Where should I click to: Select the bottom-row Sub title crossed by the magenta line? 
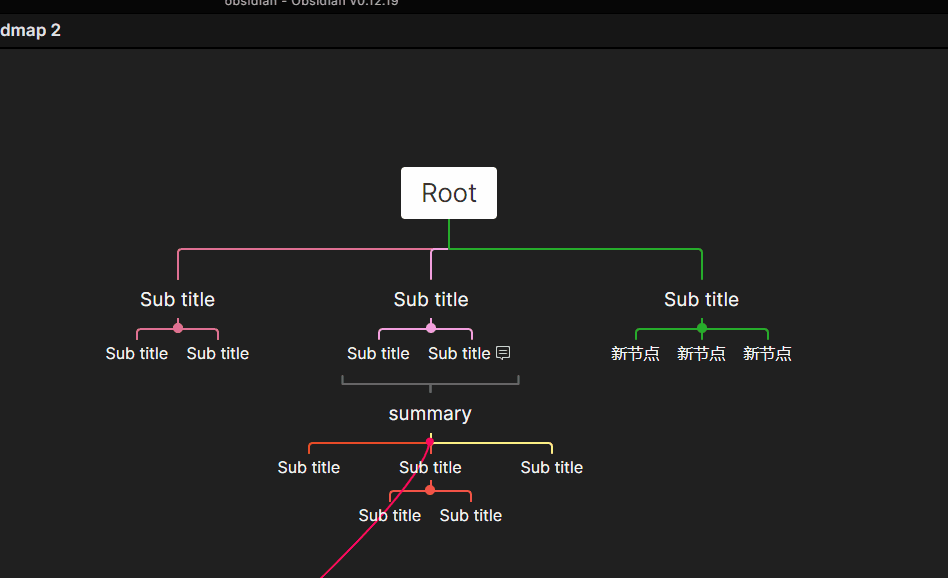coord(389,515)
